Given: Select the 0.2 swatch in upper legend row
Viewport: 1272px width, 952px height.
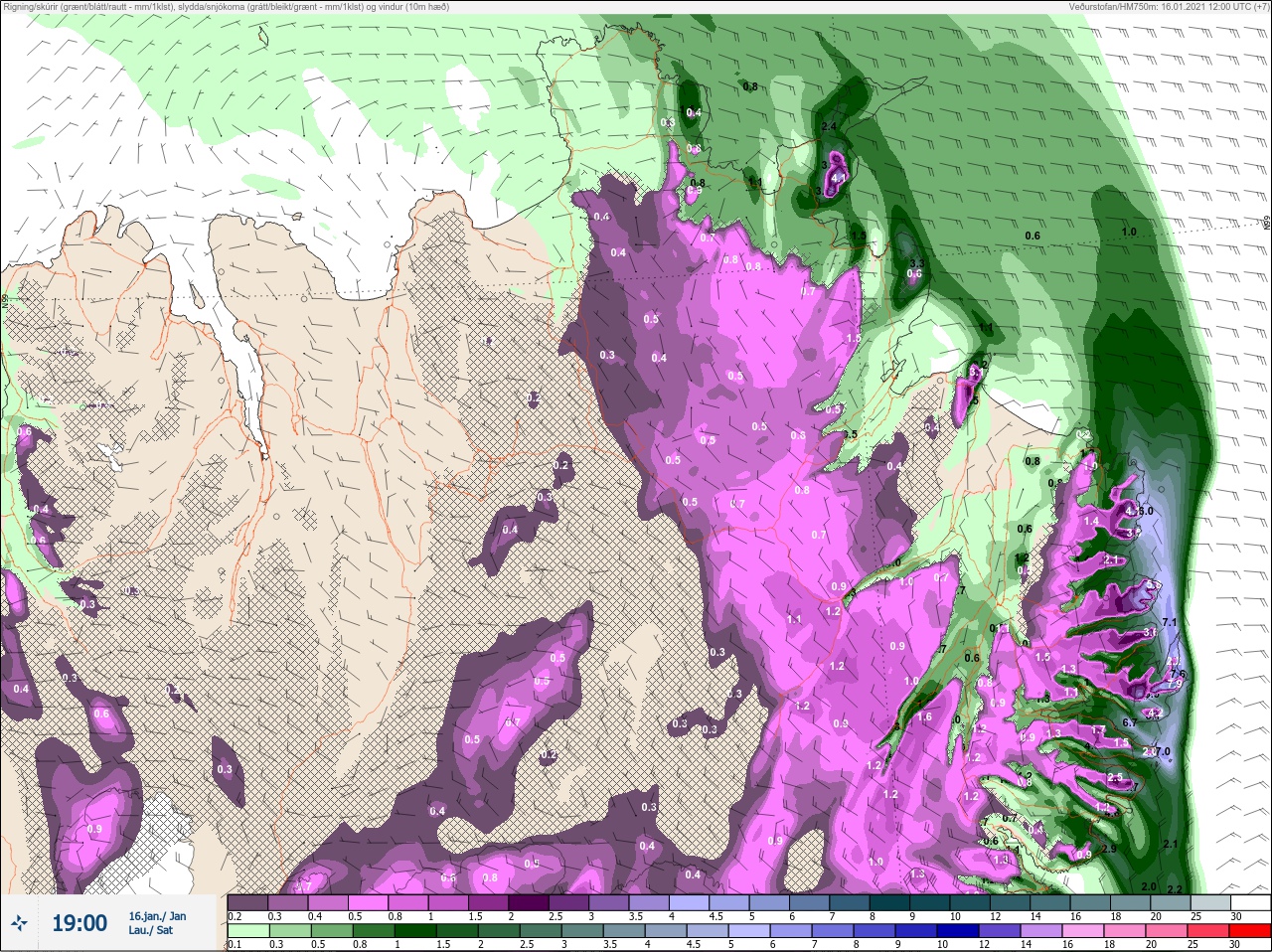Looking at the screenshot, I should click(247, 902).
